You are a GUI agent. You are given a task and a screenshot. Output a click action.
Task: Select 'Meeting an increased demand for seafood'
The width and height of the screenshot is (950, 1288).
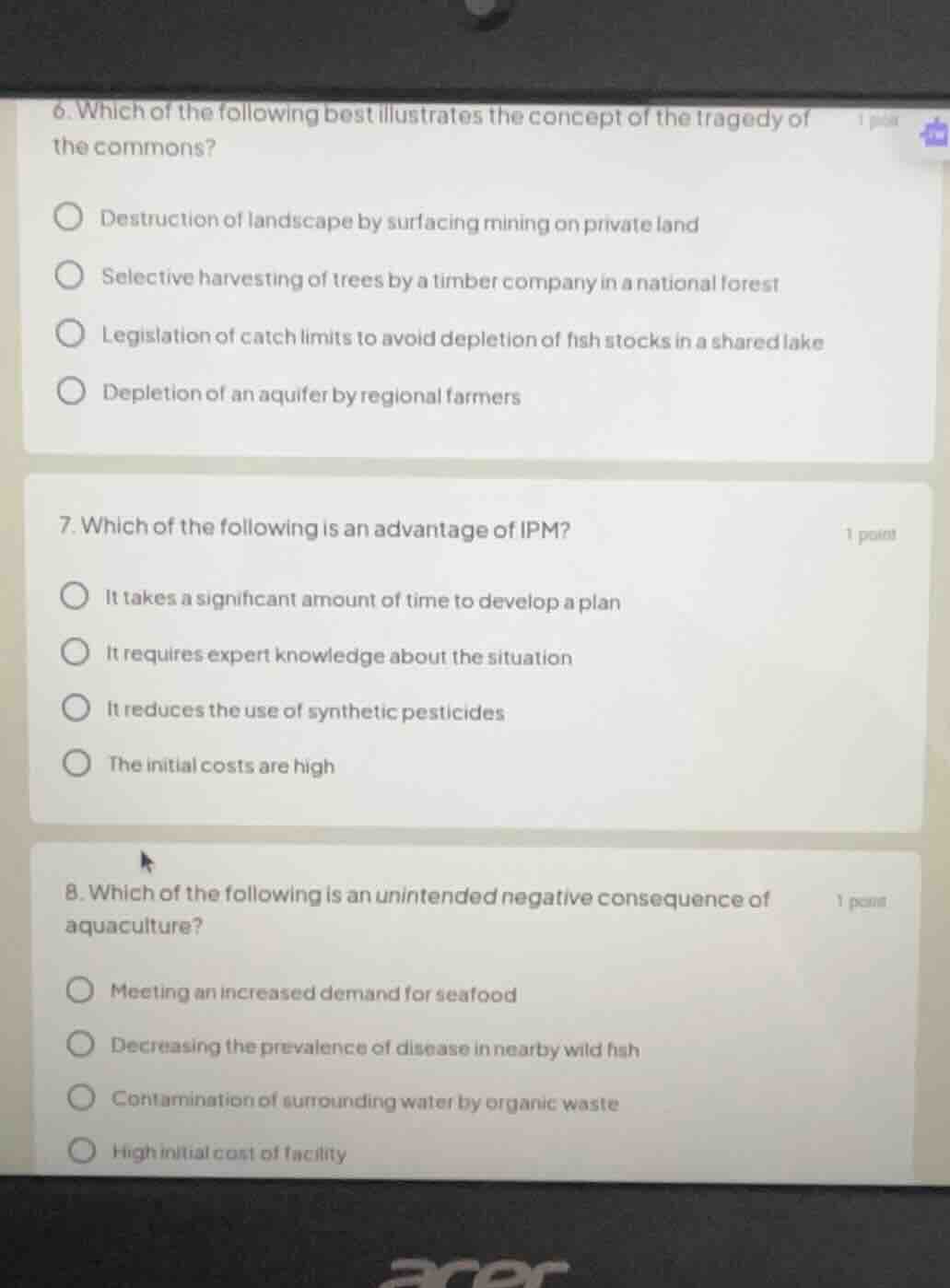(82, 989)
